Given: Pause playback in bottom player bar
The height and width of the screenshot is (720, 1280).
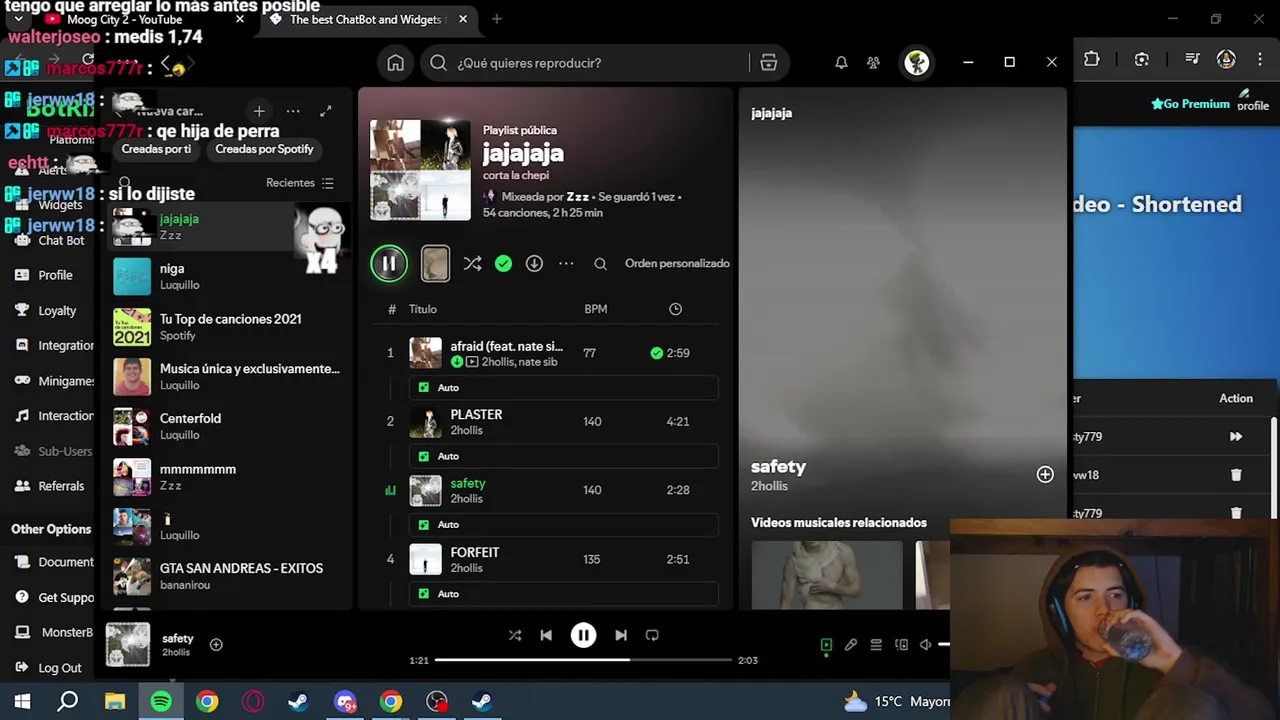Looking at the screenshot, I should coord(583,635).
